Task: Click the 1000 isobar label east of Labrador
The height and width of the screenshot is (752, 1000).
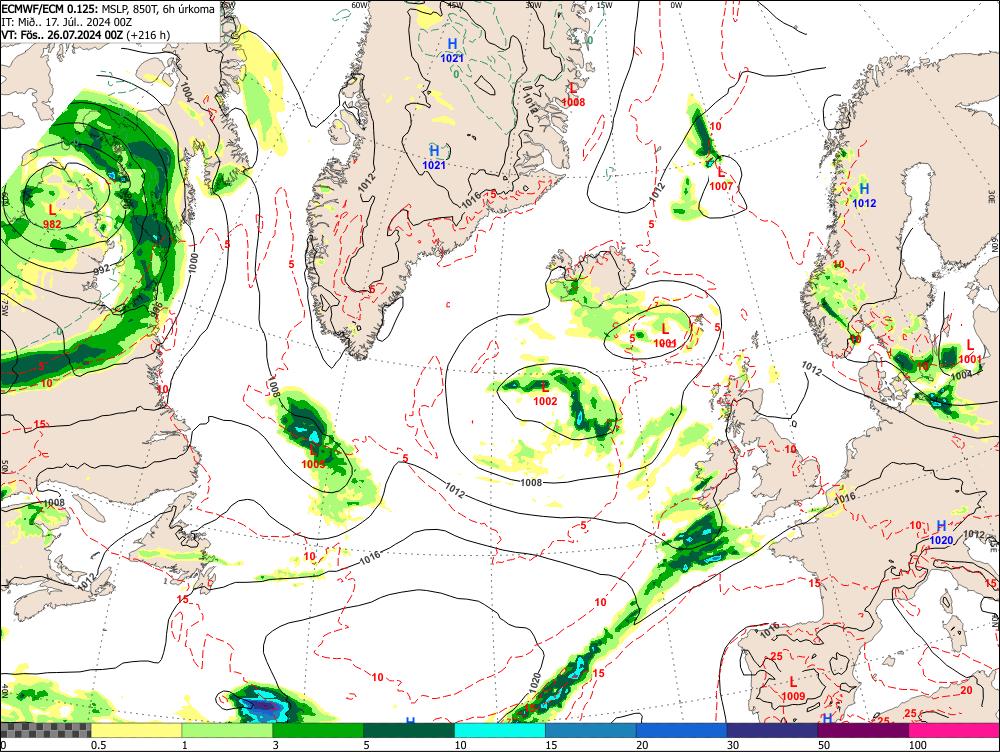Action: (193, 263)
